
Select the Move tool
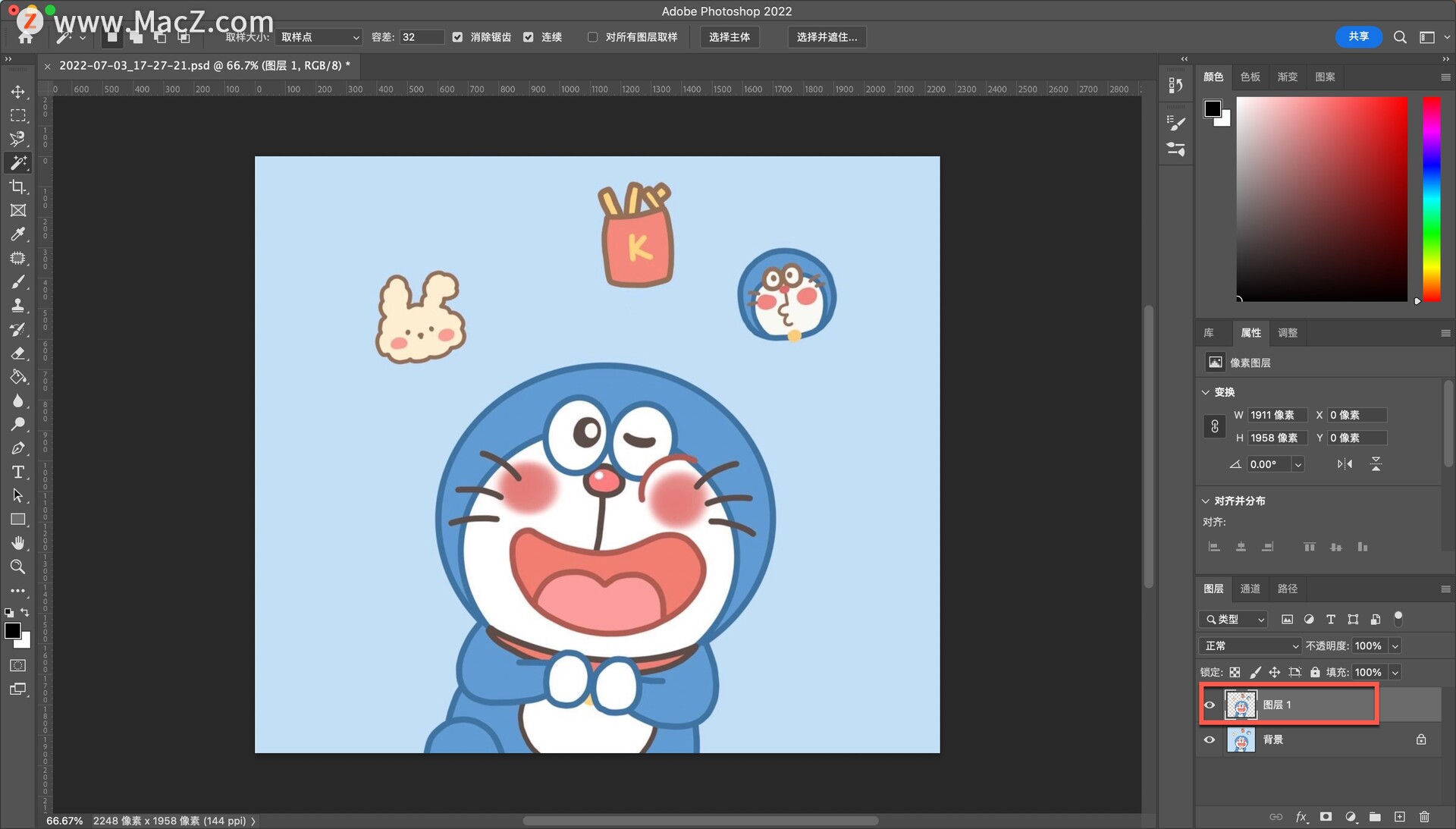[x=17, y=92]
